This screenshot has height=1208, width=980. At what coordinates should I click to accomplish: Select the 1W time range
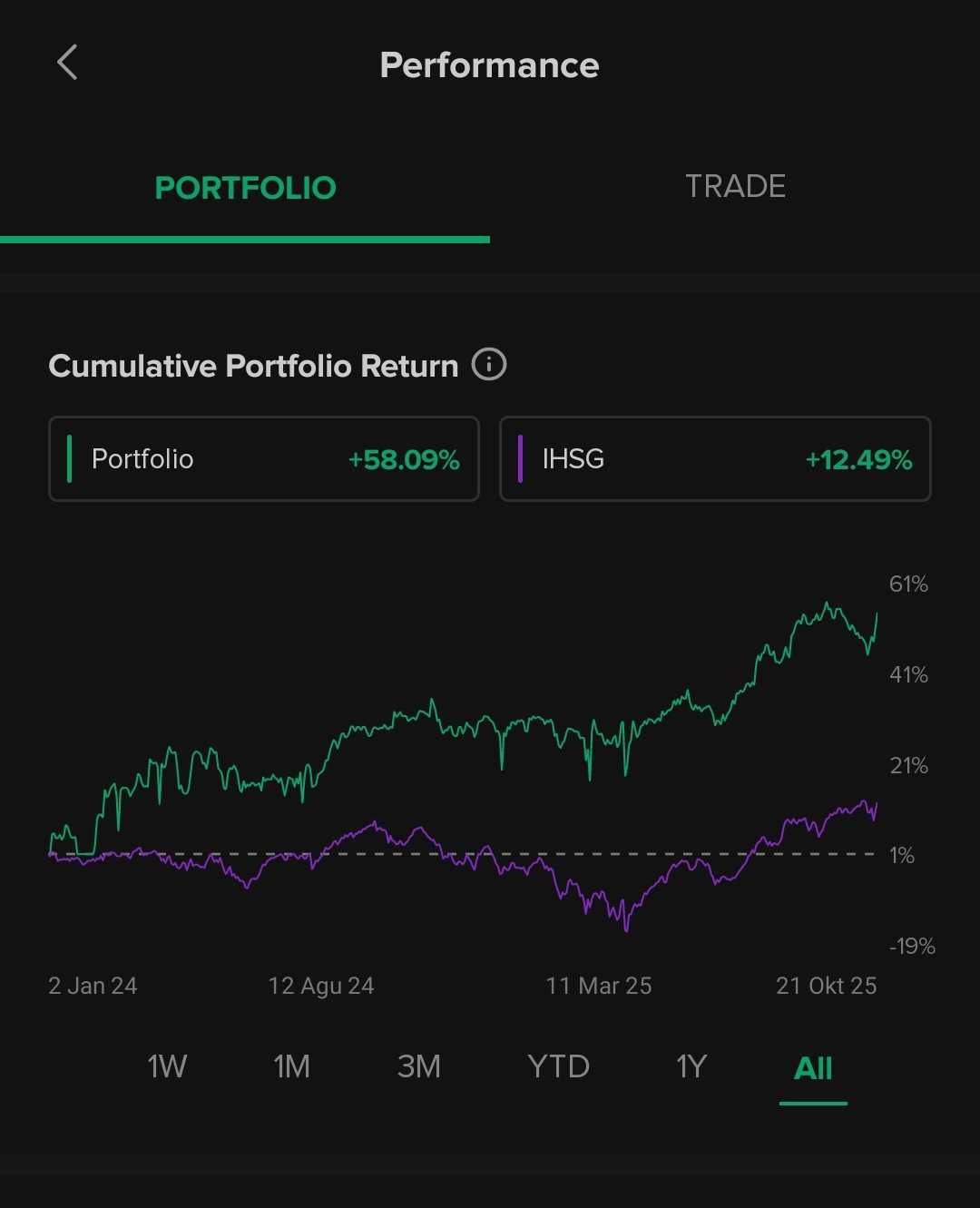click(167, 1066)
